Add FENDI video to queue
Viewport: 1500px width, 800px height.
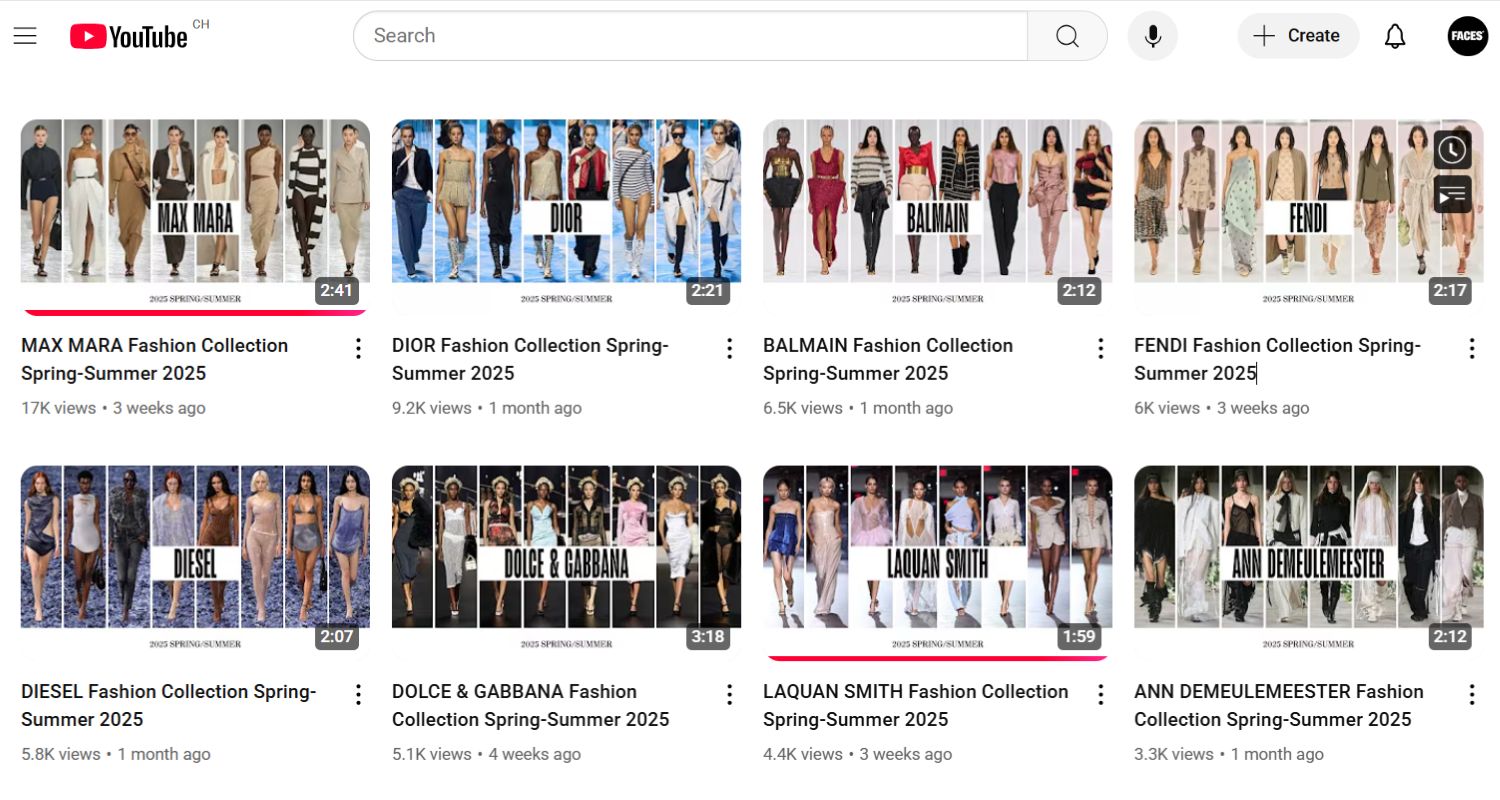click(1452, 194)
